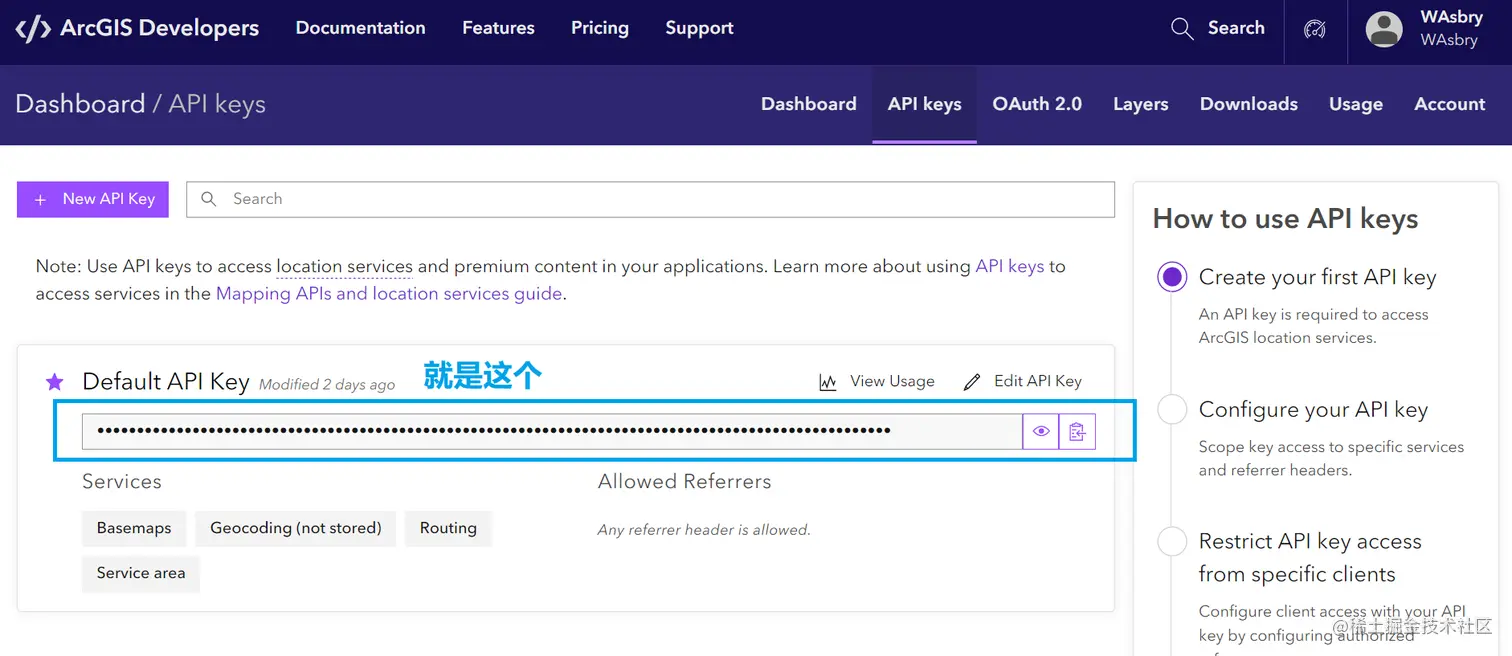Open the Support menu
1512x656 pixels.
click(x=699, y=28)
